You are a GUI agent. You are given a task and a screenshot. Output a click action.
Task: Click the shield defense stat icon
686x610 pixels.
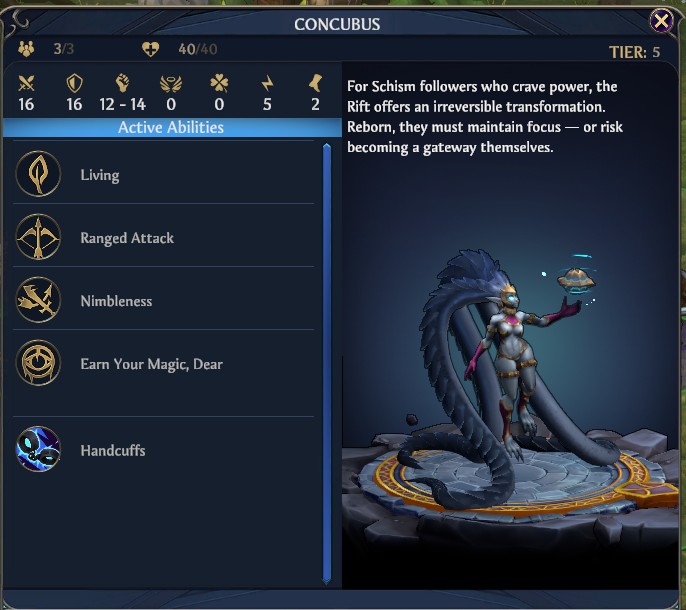74,83
